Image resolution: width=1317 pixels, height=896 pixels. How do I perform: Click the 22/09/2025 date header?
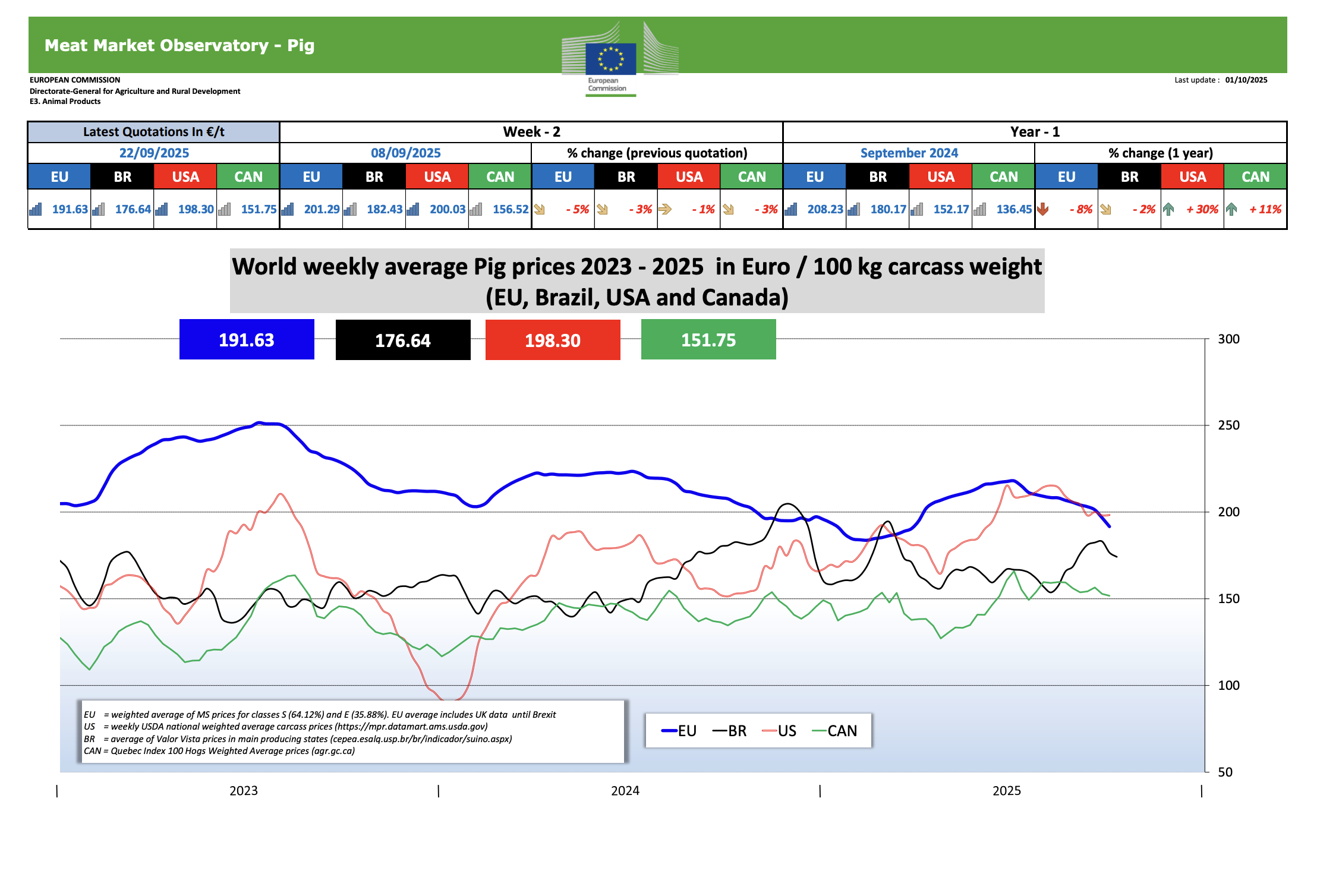coord(154,153)
